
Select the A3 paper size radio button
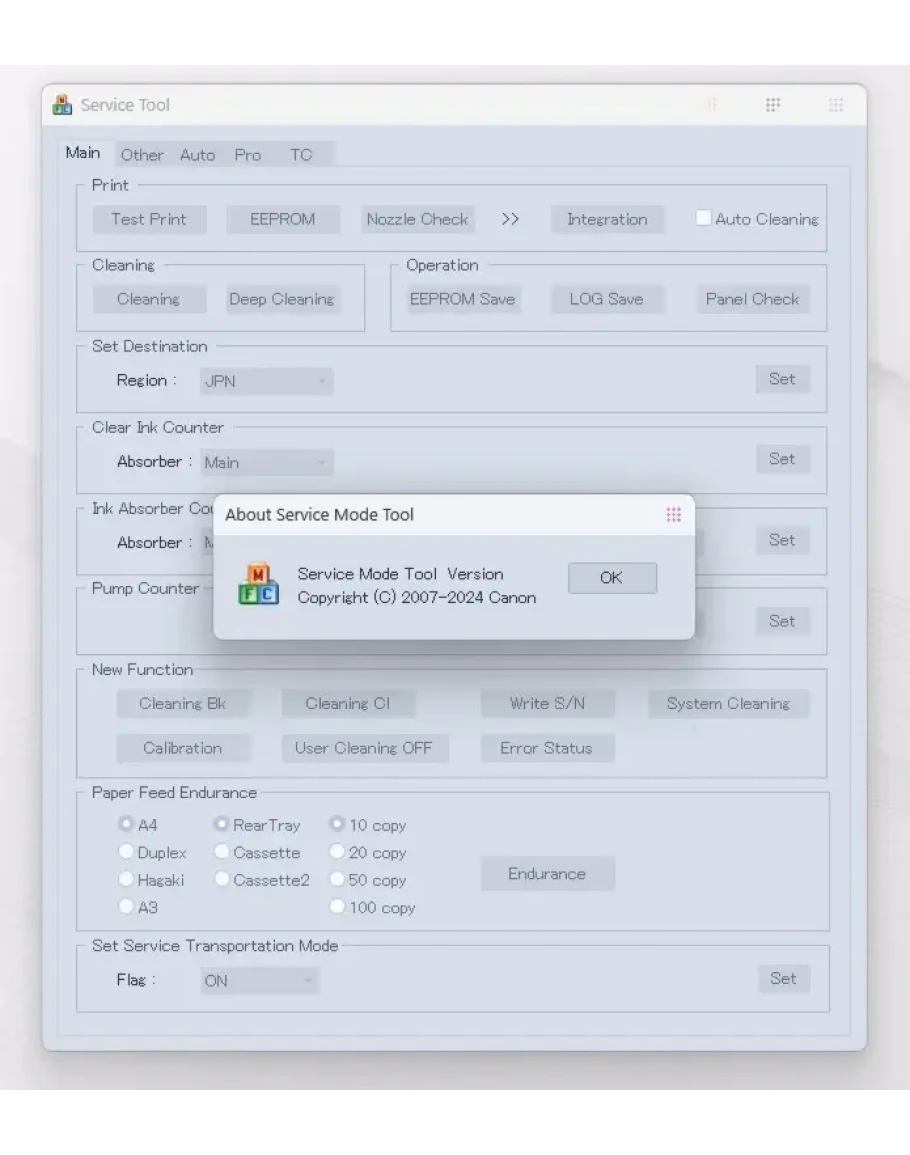[x=126, y=907]
